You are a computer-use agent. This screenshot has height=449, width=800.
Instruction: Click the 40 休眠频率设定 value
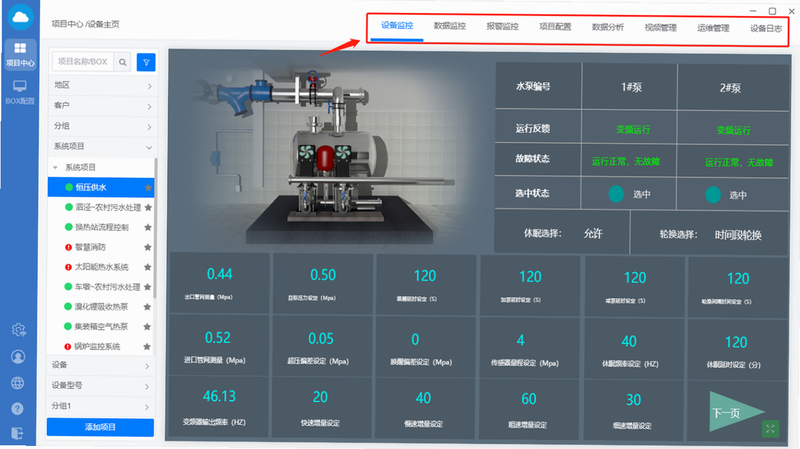[629, 341]
